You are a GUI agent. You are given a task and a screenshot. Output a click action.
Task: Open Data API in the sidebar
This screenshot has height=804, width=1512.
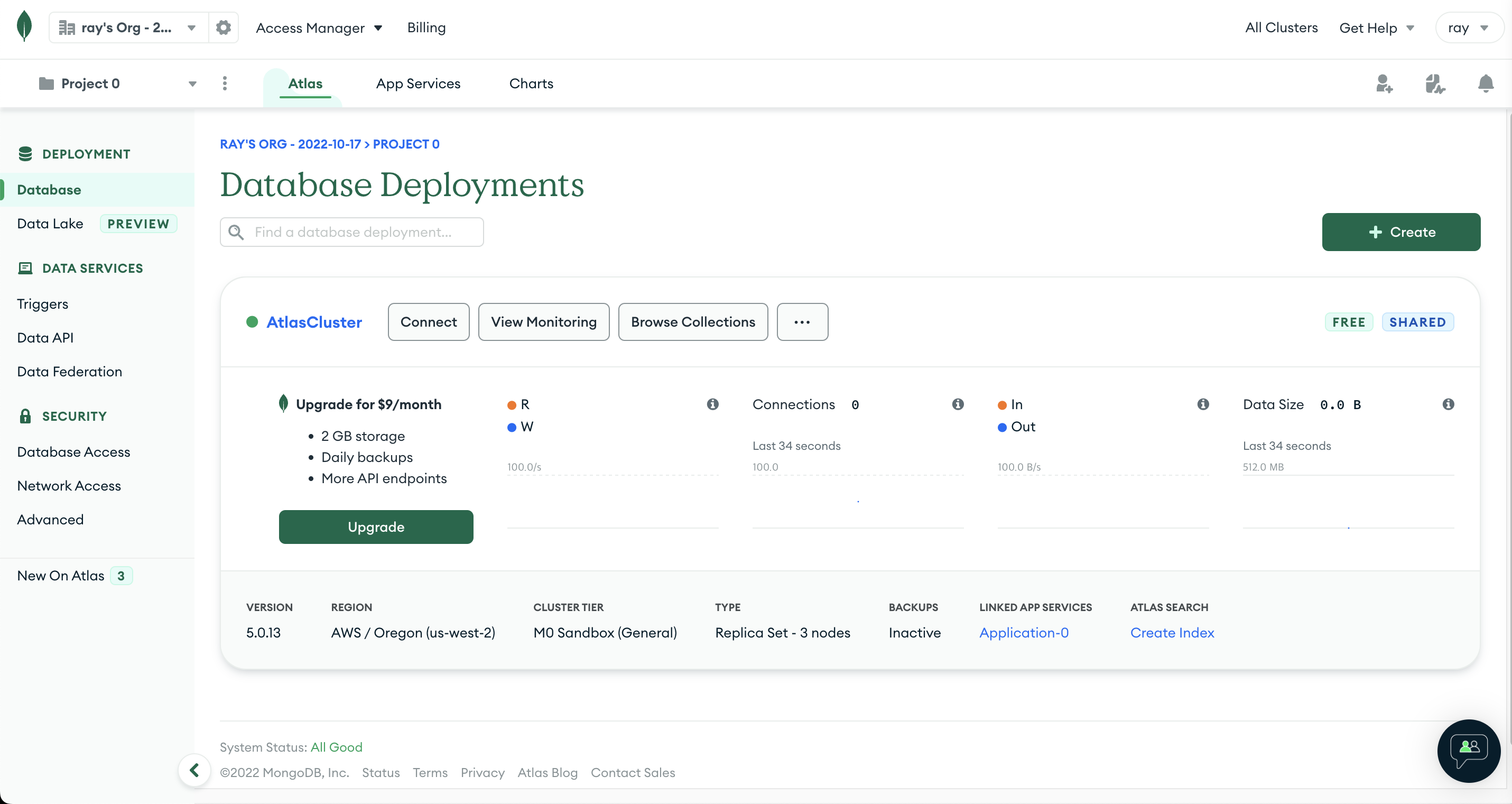coord(45,338)
